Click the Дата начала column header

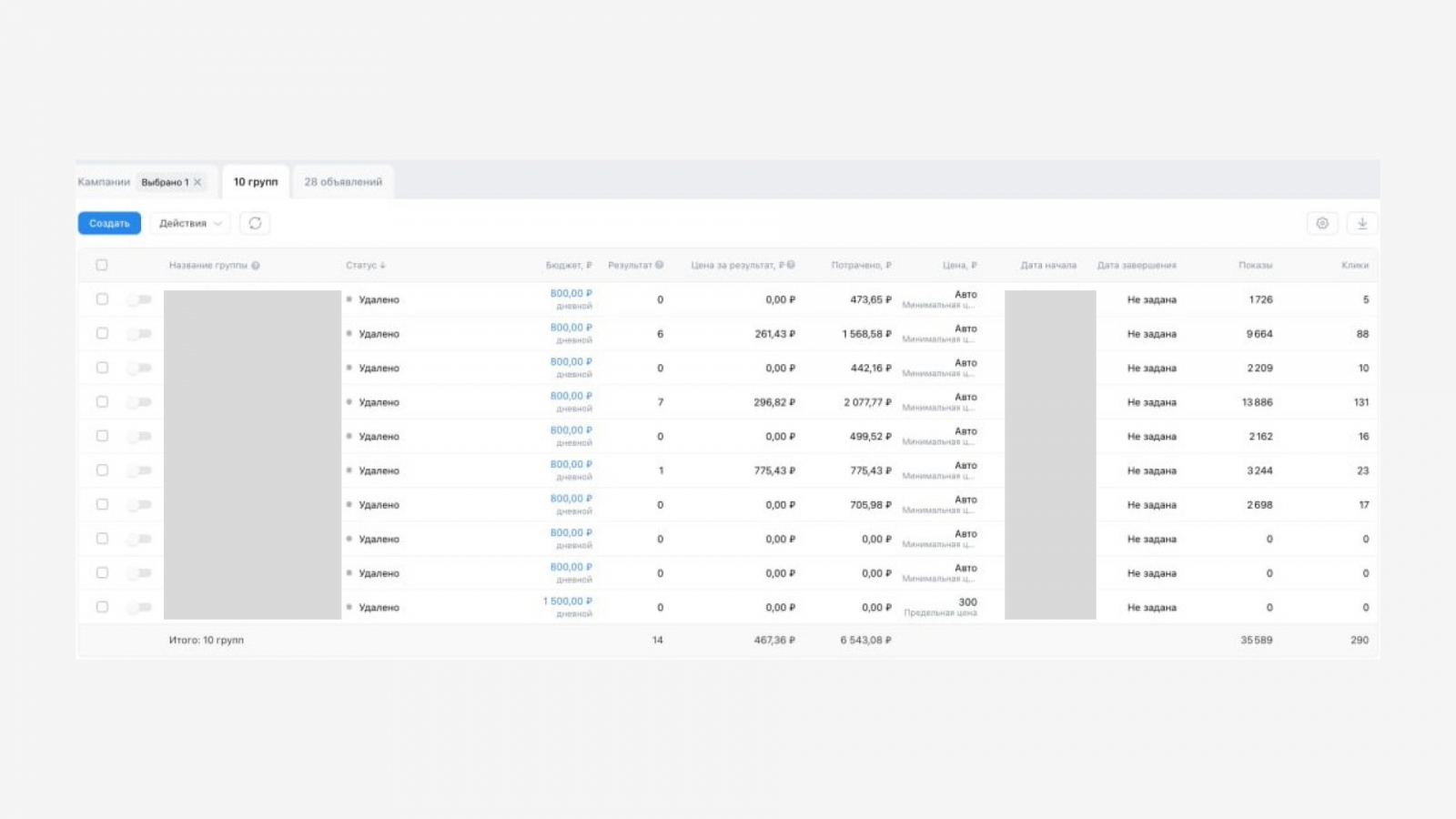pyautogui.click(x=1048, y=266)
